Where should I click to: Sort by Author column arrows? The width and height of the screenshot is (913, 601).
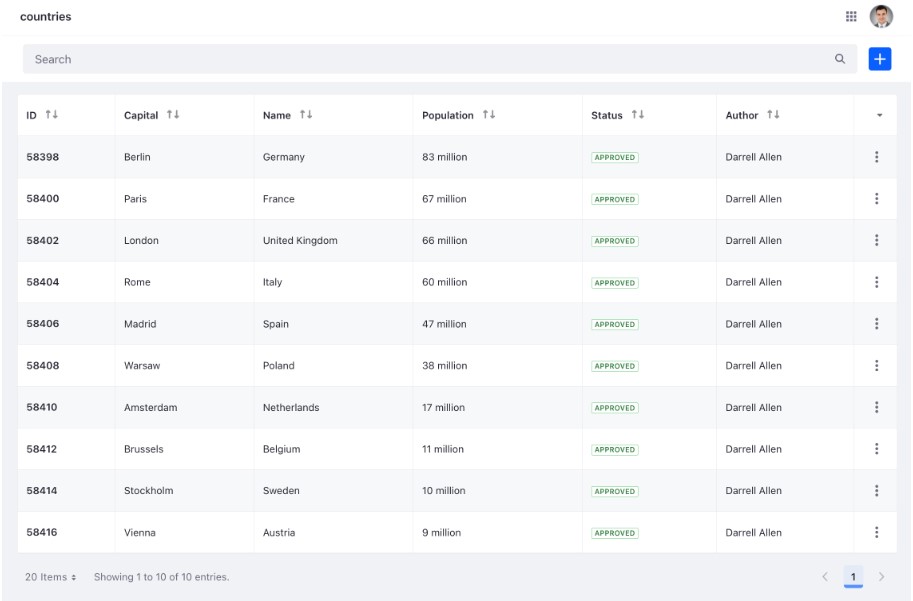click(x=773, y=115)
